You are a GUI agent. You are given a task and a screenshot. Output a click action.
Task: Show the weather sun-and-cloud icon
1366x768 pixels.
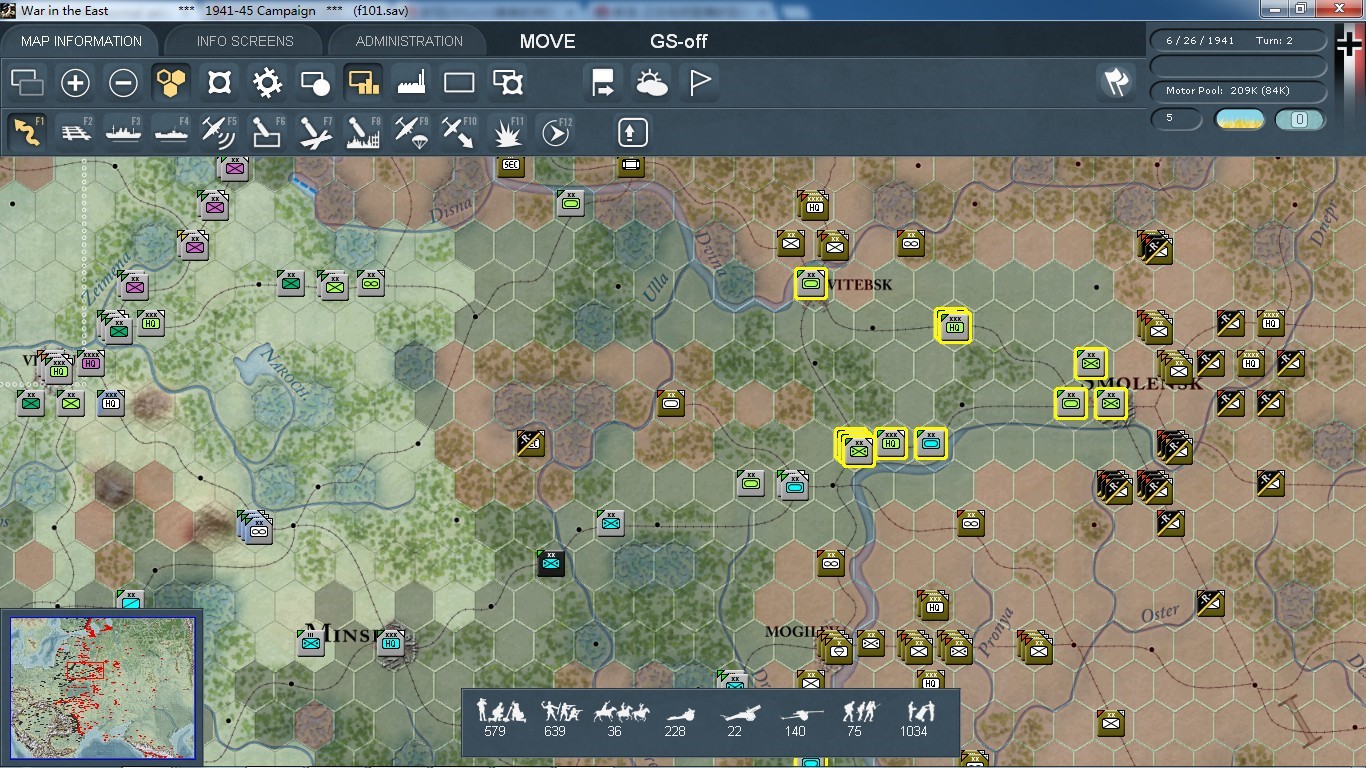click(x=652, y=83)
